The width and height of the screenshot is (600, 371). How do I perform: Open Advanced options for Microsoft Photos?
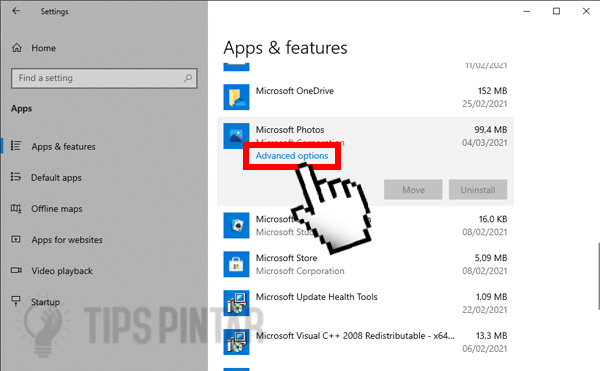(292, 156)
